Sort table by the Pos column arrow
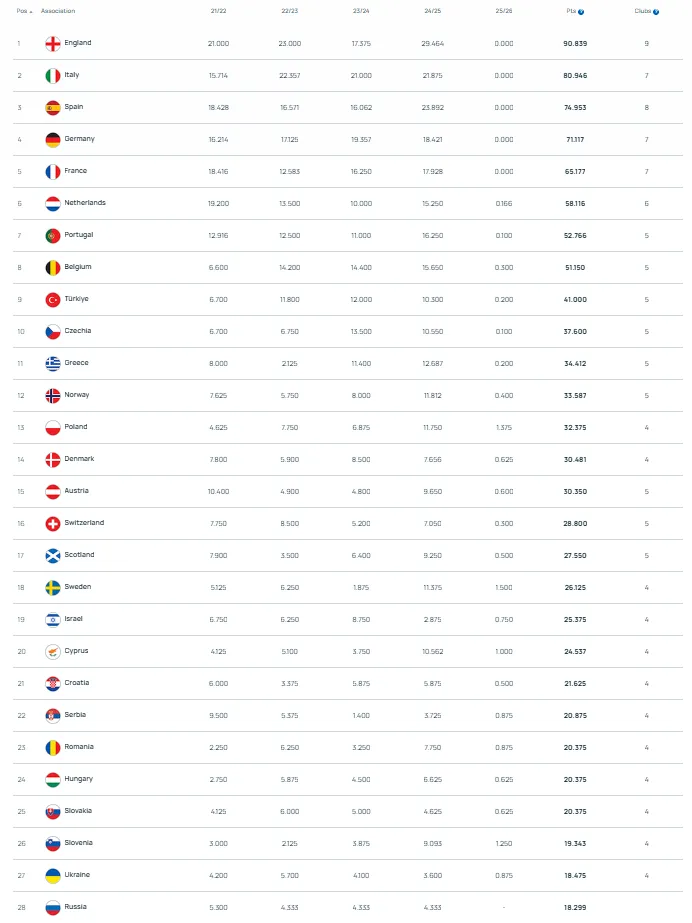692x923 pixels. pos(31,11)
